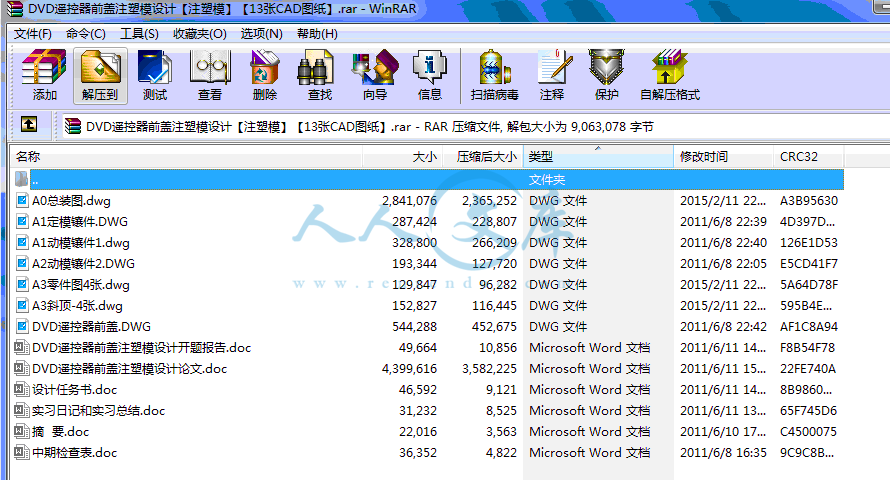Click packed size value 96,282

point(498,285)
